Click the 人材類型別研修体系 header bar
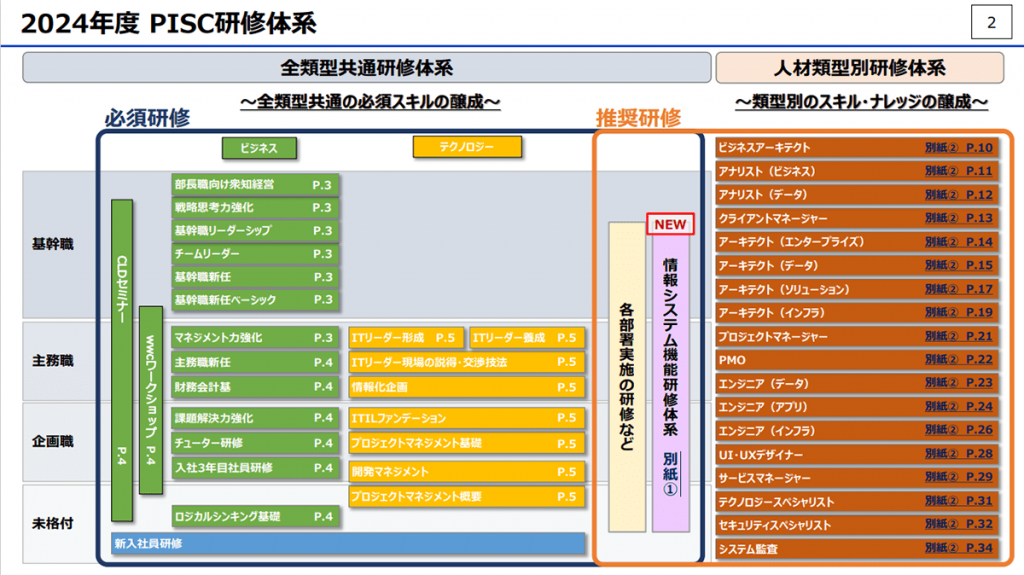The image size is (1024, 575). (x=859, y=68)
